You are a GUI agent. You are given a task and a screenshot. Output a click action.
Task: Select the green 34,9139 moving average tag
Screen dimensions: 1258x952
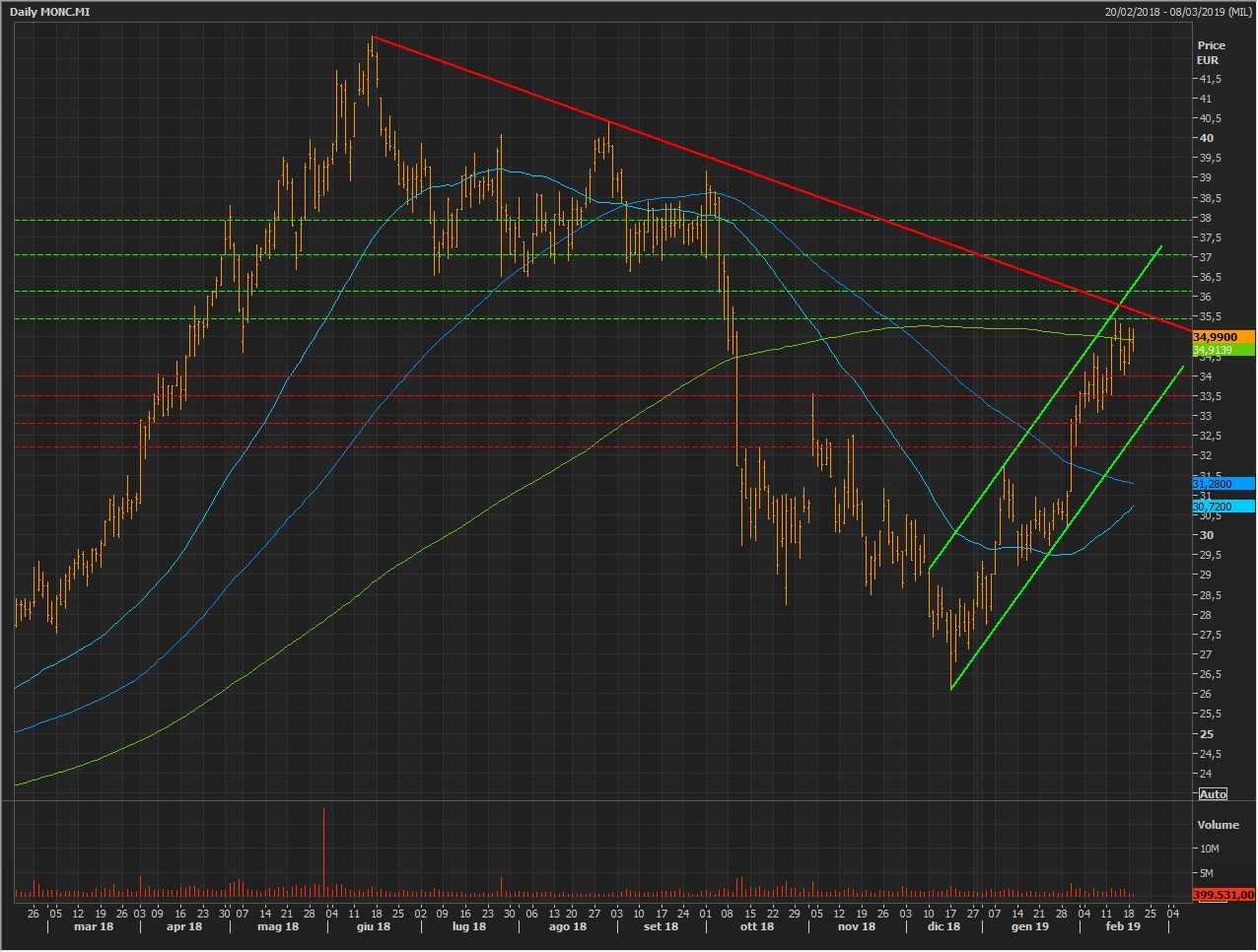[x=1223, y=350]
